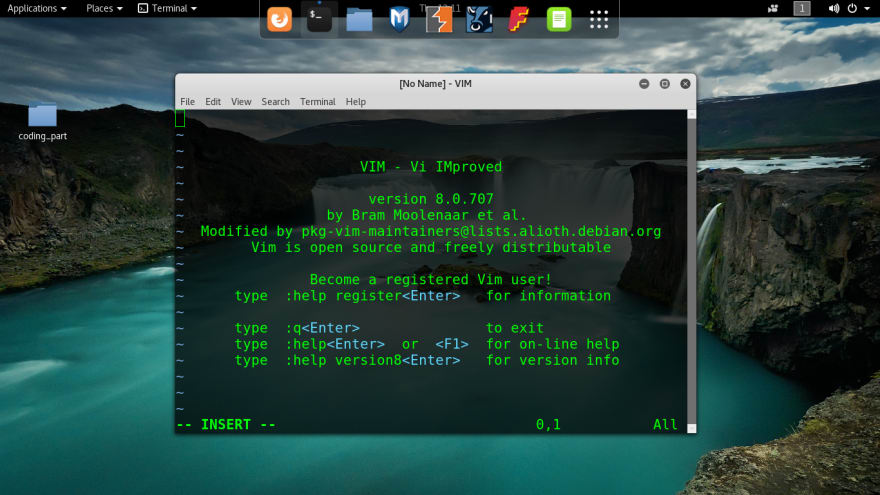Image resolution: width=880 pixels, height=495 pixels.
Task: Click the volume icon in the top bar
Action: 834,8
